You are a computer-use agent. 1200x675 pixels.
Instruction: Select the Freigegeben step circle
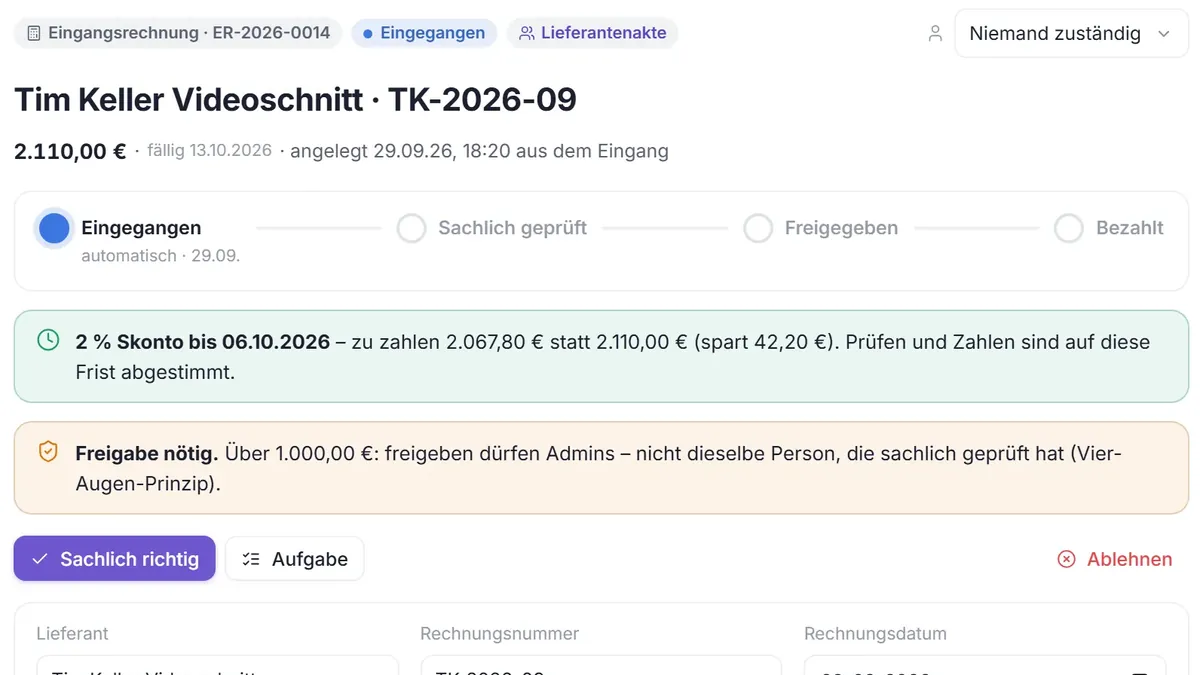coord(758,228)
